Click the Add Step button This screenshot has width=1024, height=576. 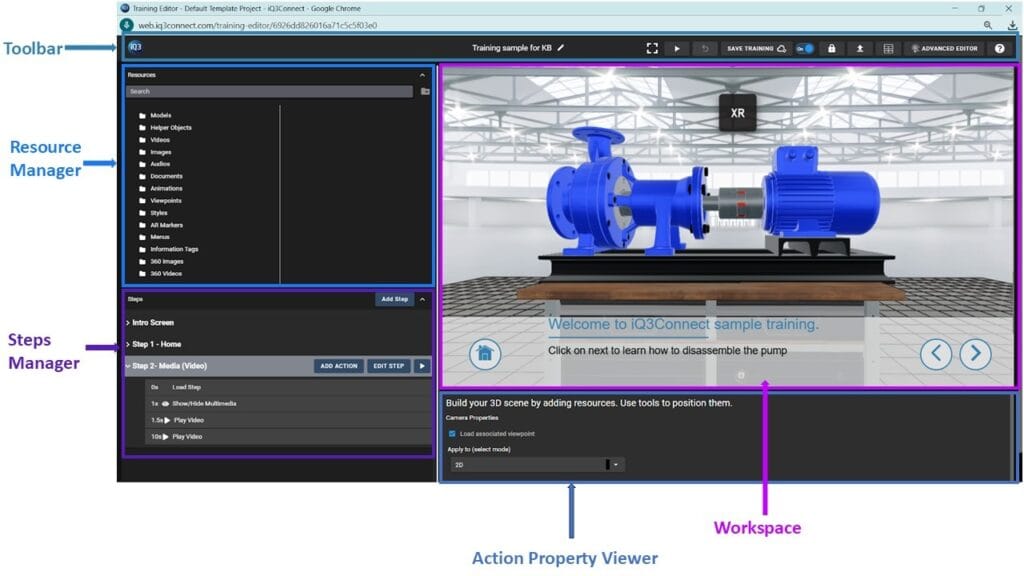(x=394, y=299)
